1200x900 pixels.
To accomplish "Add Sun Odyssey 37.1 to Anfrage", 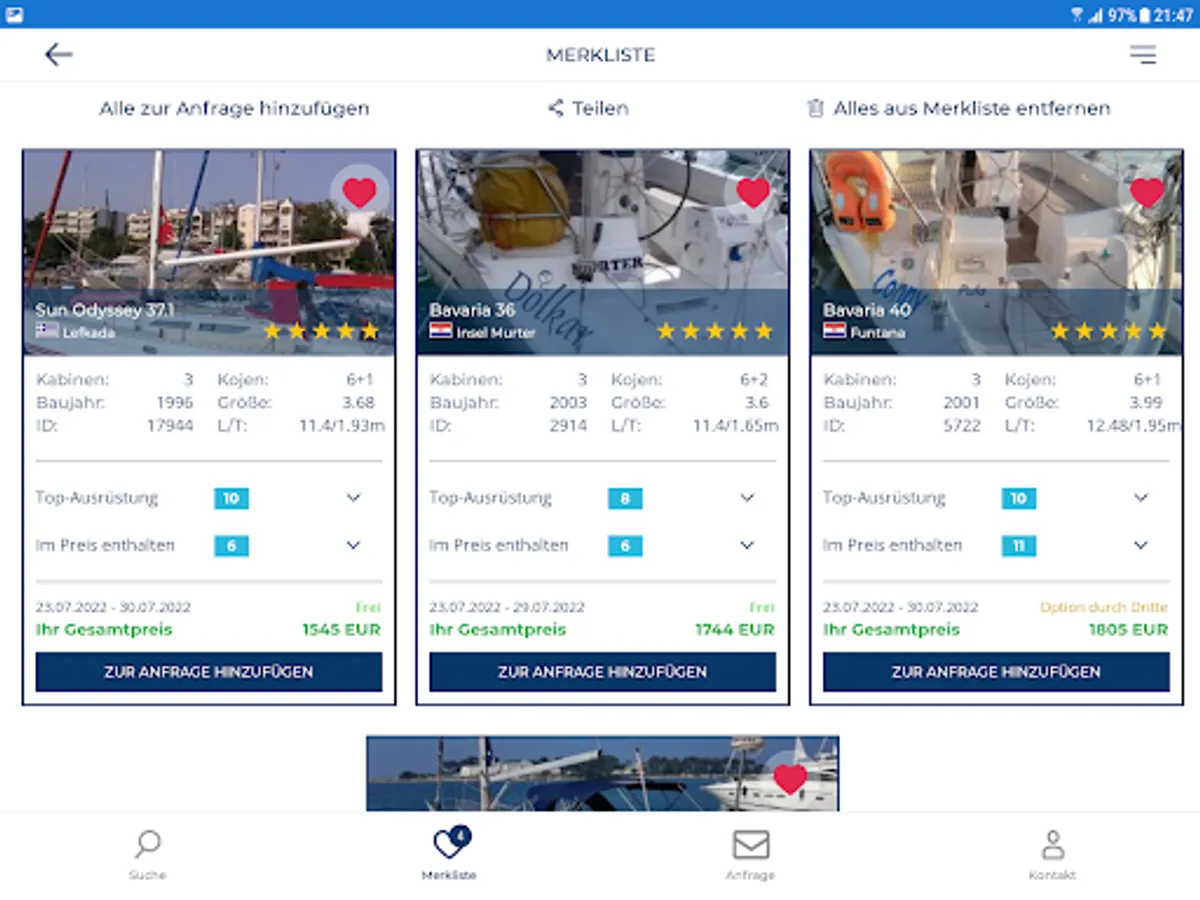I will coord(209,672).
